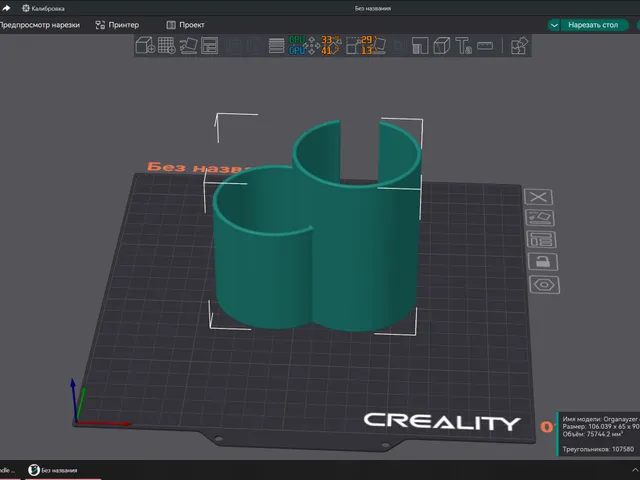Arrange objects on this plate icon
The image size is (640, 480).
pos(541,240)
